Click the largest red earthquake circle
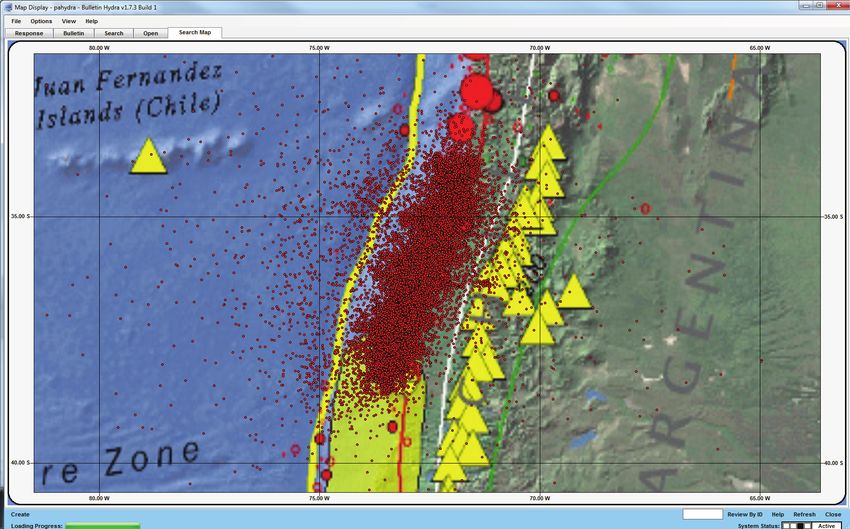 pyautogui.click(x=478, y=93)
